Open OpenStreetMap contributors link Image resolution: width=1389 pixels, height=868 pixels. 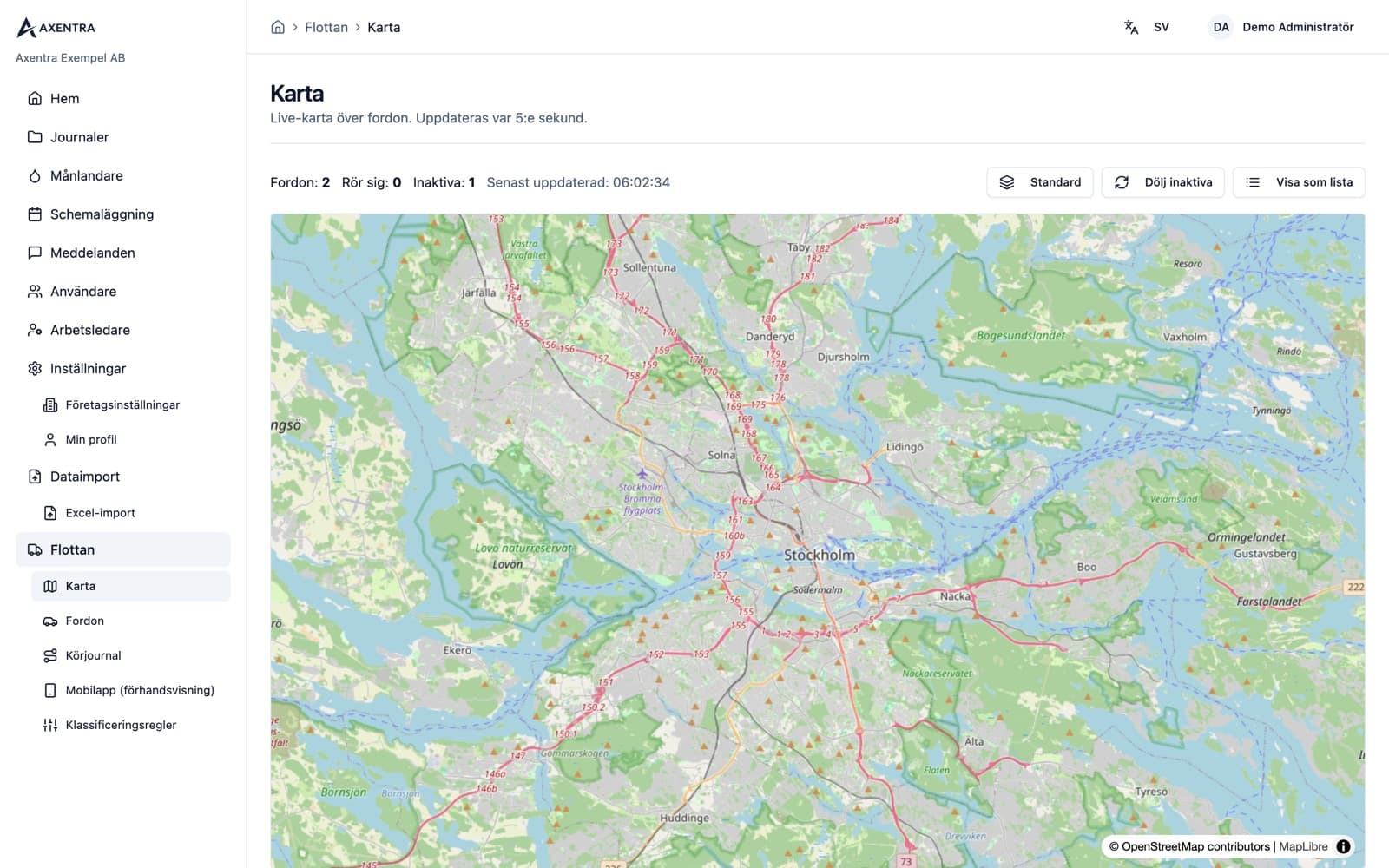pos(1195,846)
